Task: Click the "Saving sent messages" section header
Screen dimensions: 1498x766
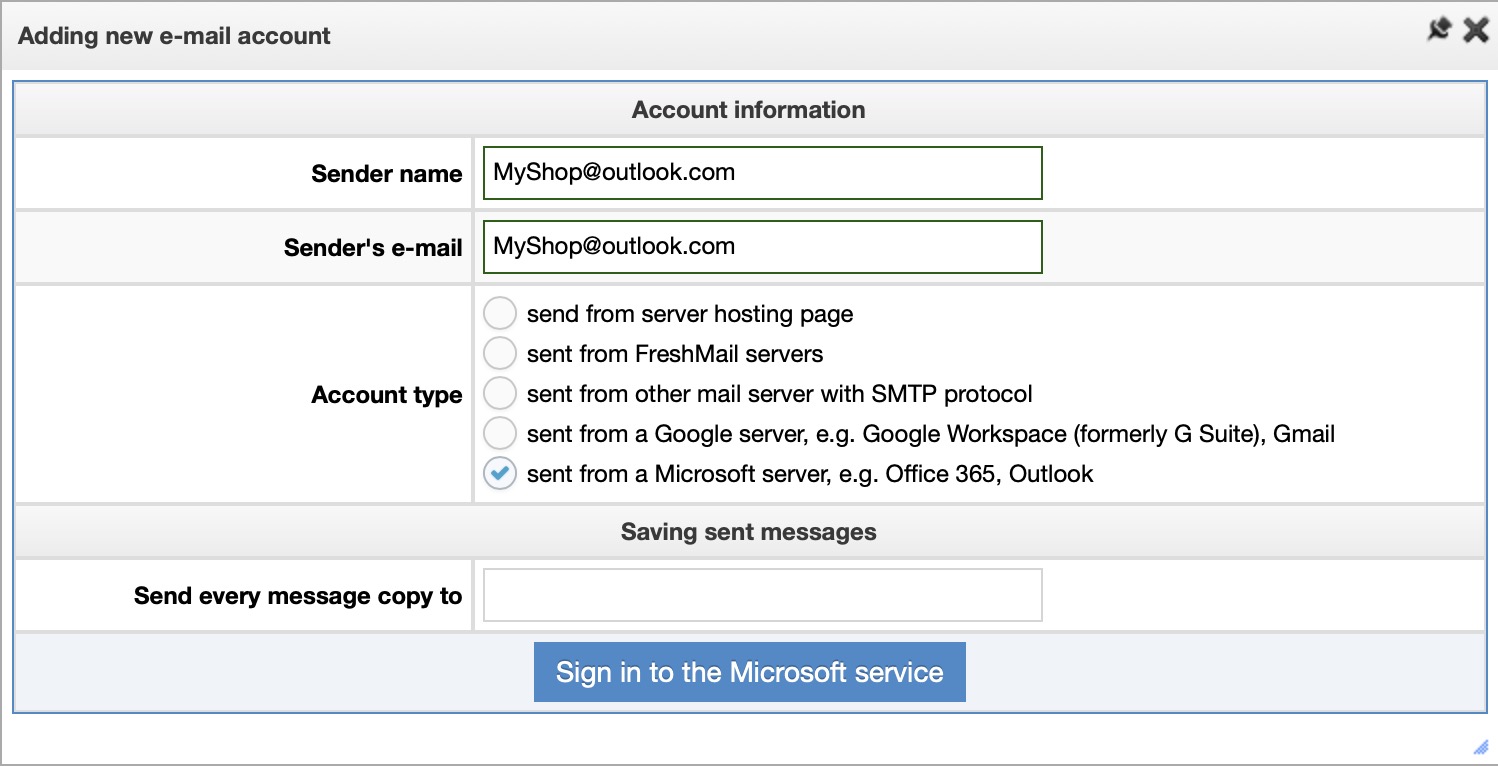Action: 749,531
